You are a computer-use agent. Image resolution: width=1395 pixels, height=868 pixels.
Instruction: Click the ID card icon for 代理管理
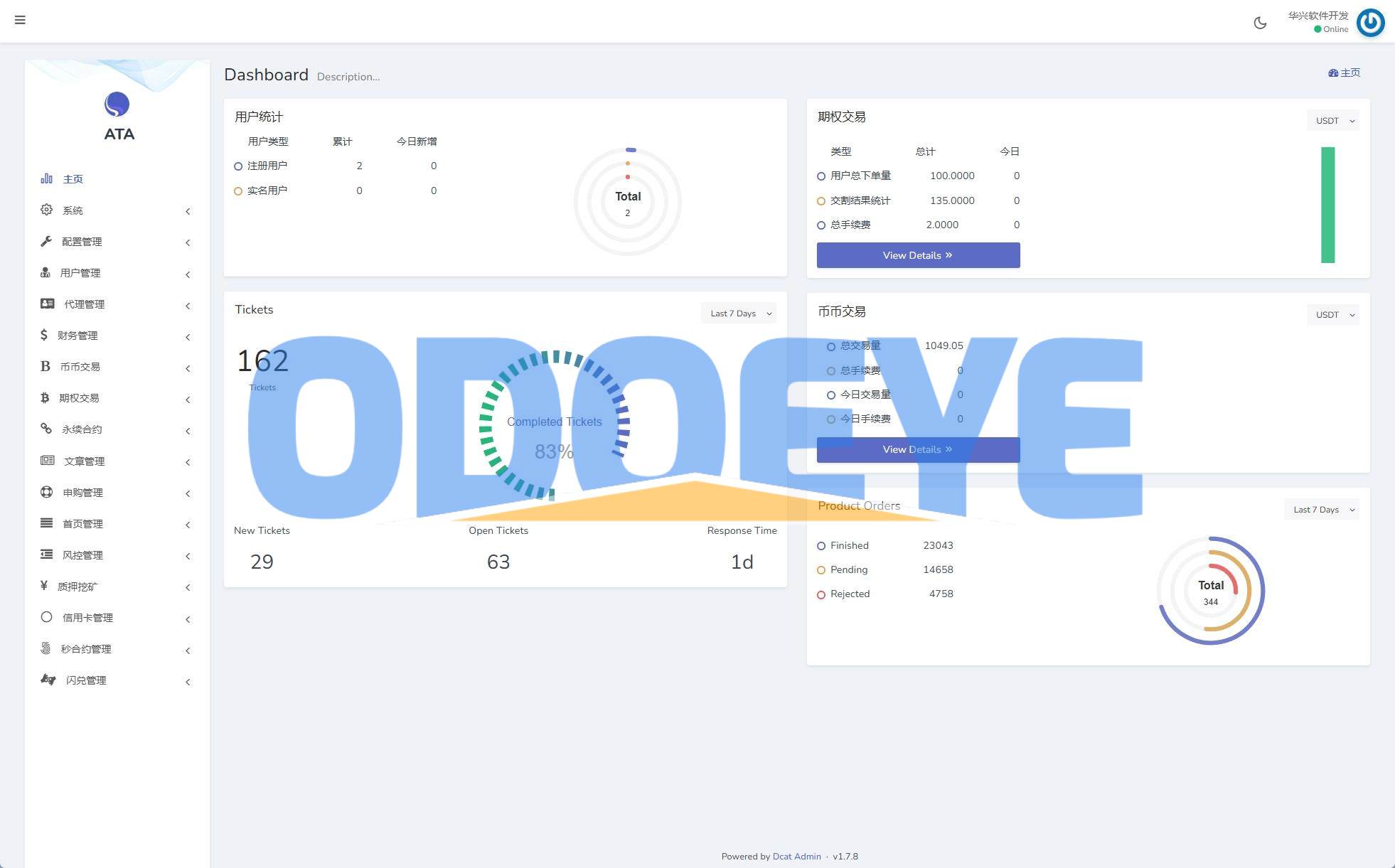coord(48,304)
